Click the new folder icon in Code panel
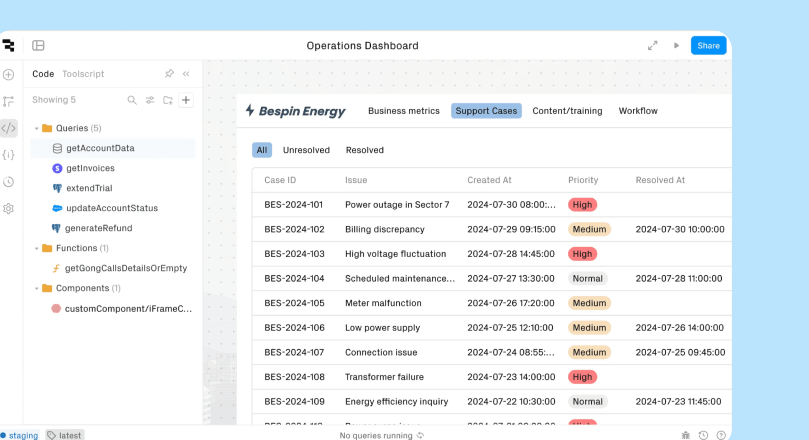 (x=168, y=100)
